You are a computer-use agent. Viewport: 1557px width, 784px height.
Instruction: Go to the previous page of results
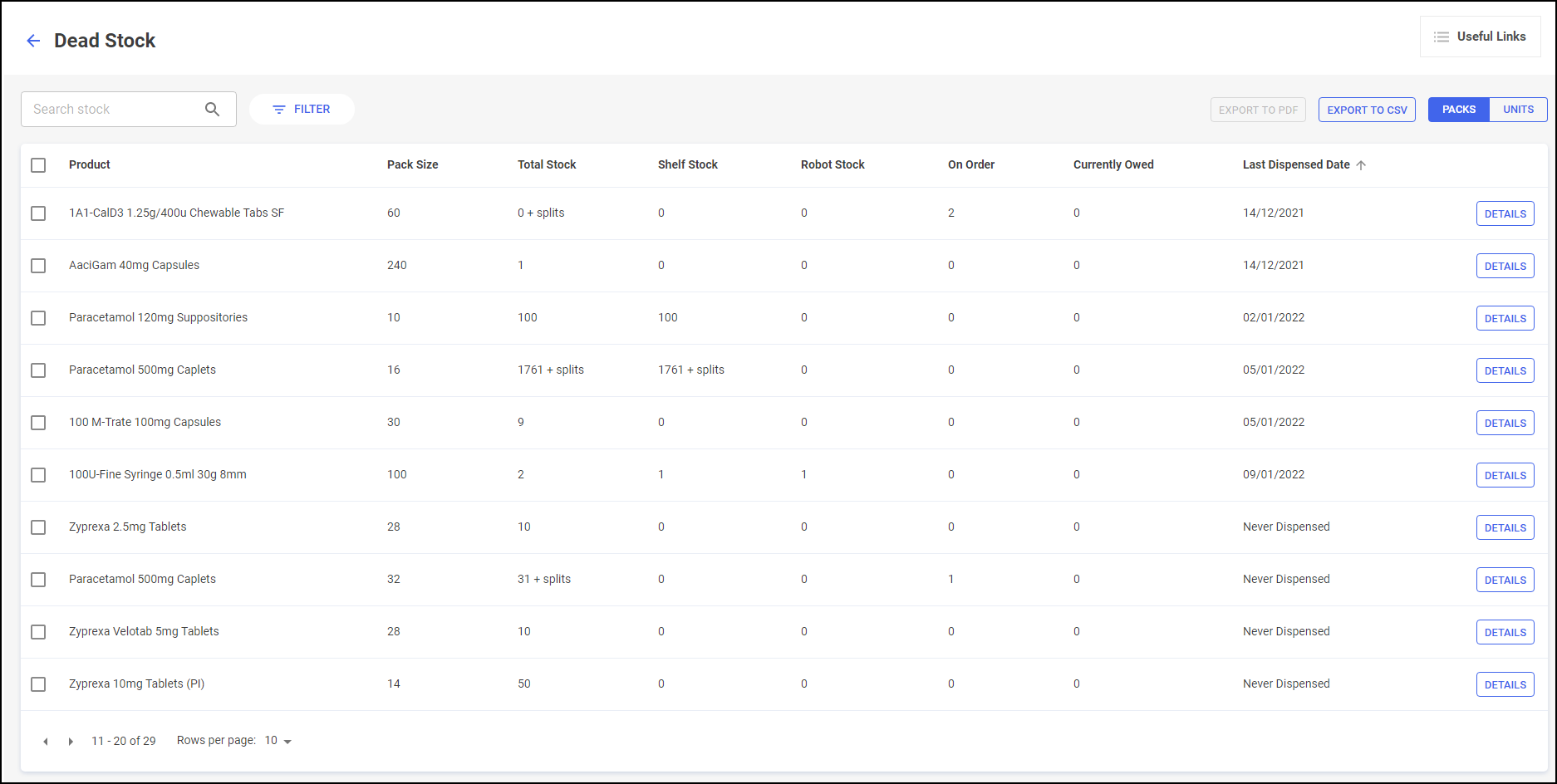(46, 742)
